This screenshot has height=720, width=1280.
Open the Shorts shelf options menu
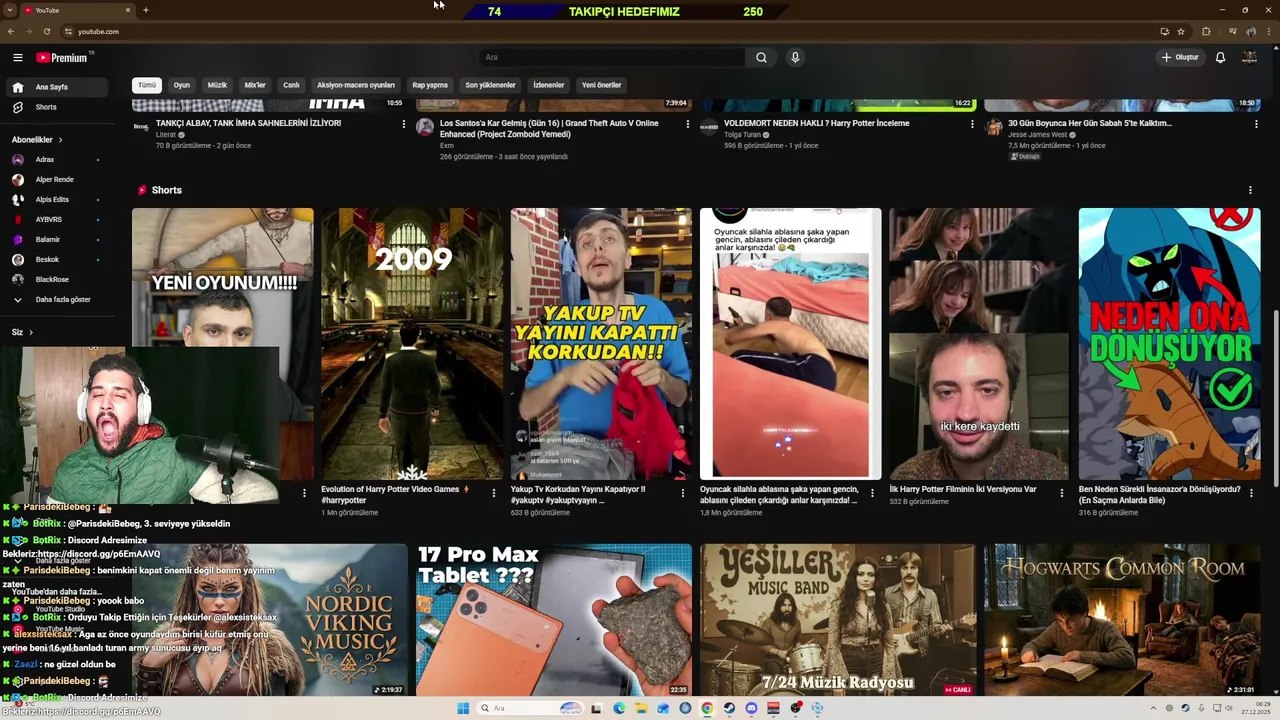(1250, 190)
